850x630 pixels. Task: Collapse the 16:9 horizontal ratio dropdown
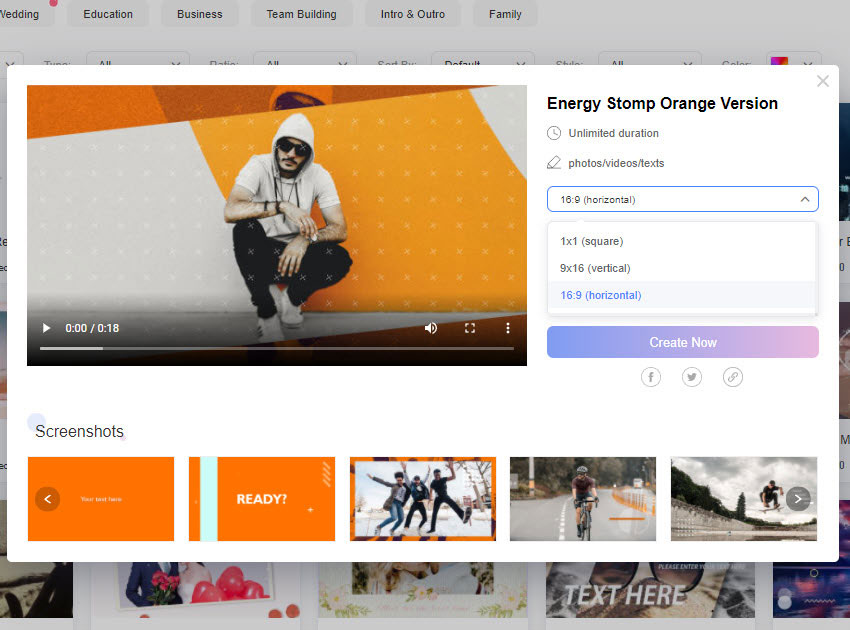[x=804, y=199]
